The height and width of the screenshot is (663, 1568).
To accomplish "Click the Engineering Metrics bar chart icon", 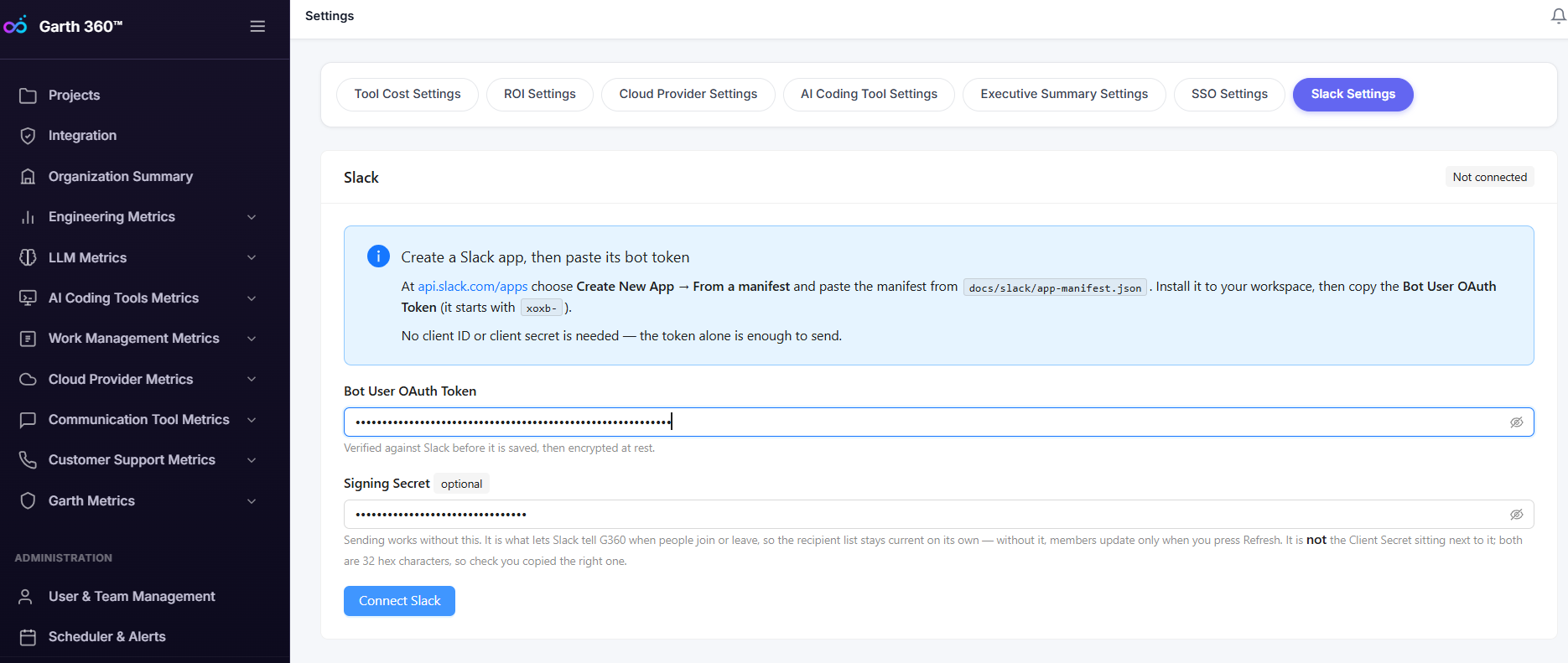I will coord(28,217).
